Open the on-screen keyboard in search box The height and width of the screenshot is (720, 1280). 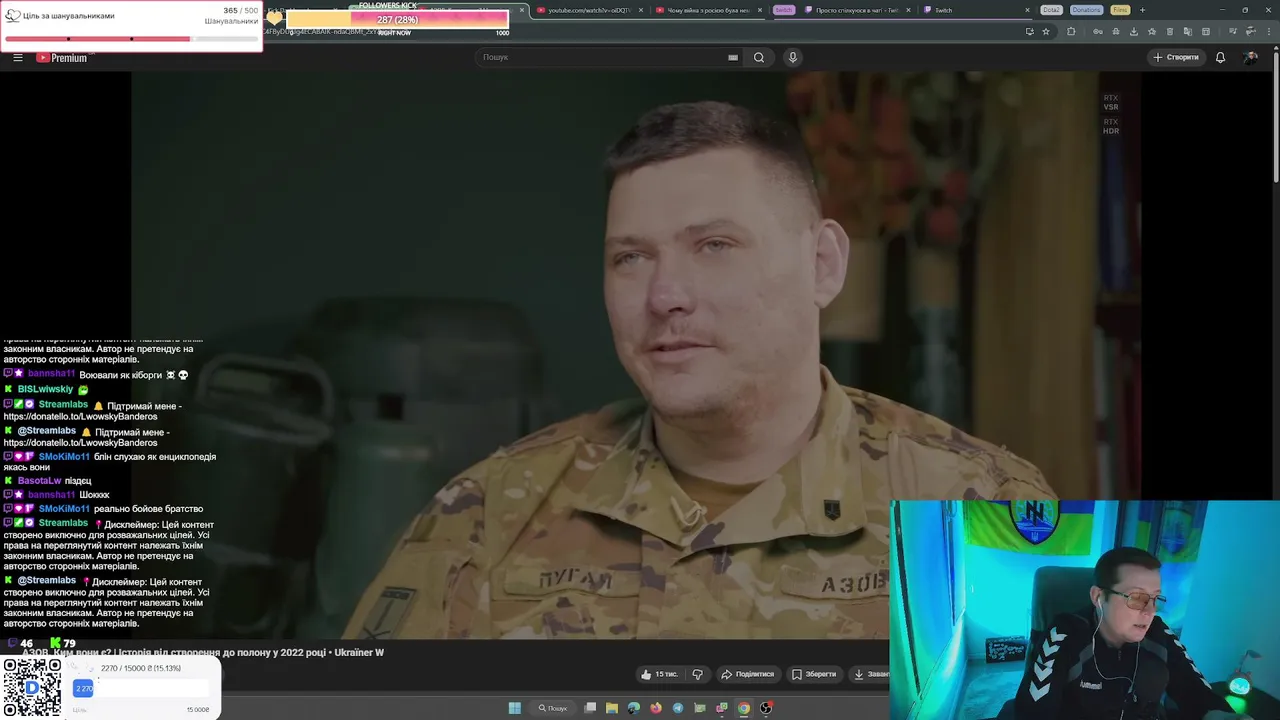[733, 57]
